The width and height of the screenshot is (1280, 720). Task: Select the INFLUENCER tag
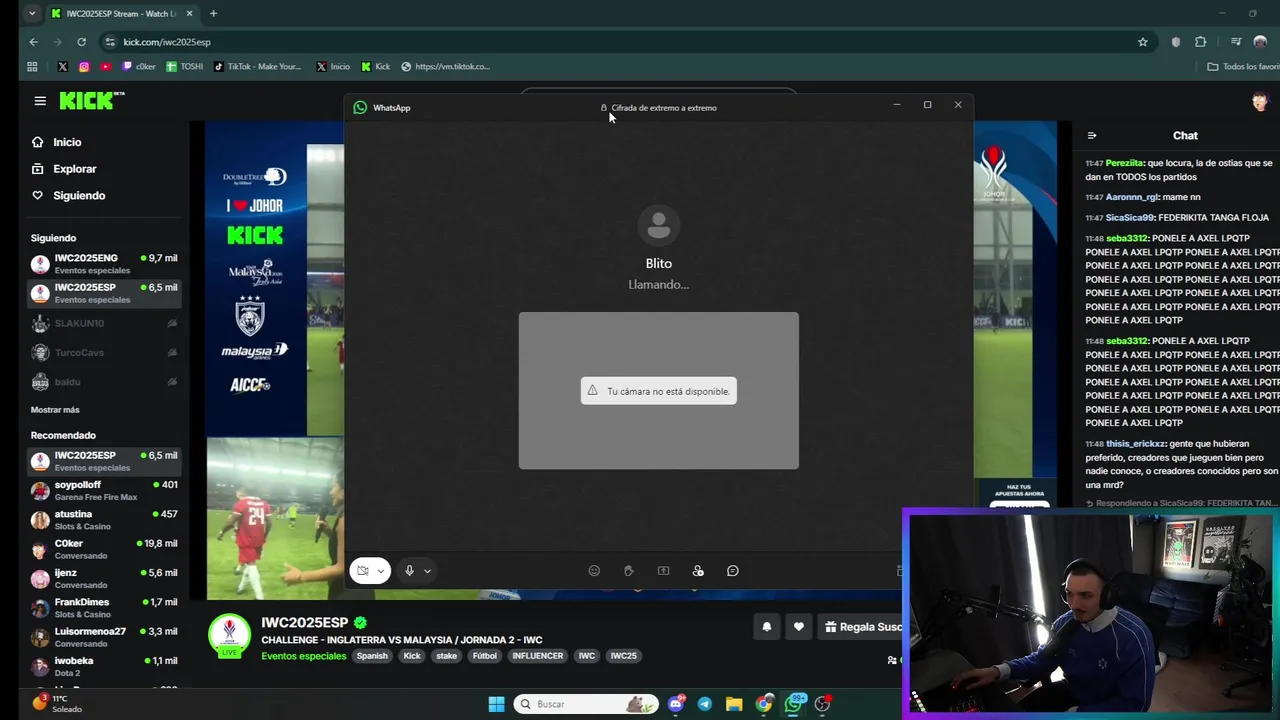[538, 656]
